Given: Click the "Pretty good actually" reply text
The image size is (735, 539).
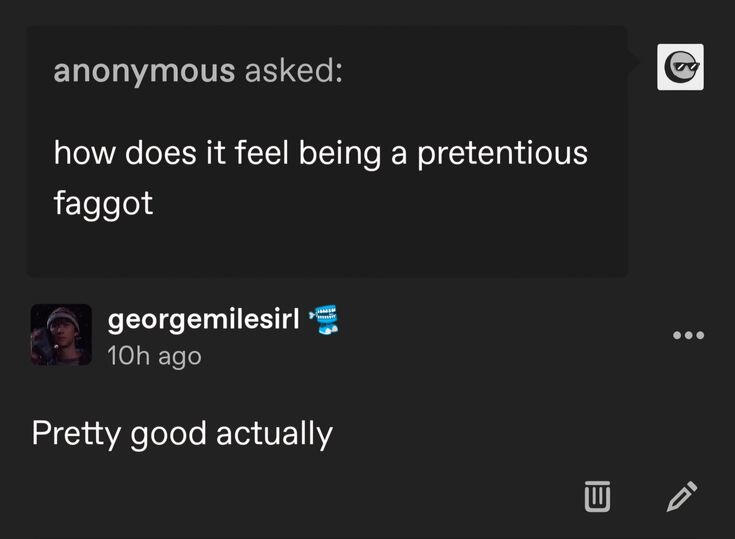Looking at the screenshot, I should coord(182,434).
